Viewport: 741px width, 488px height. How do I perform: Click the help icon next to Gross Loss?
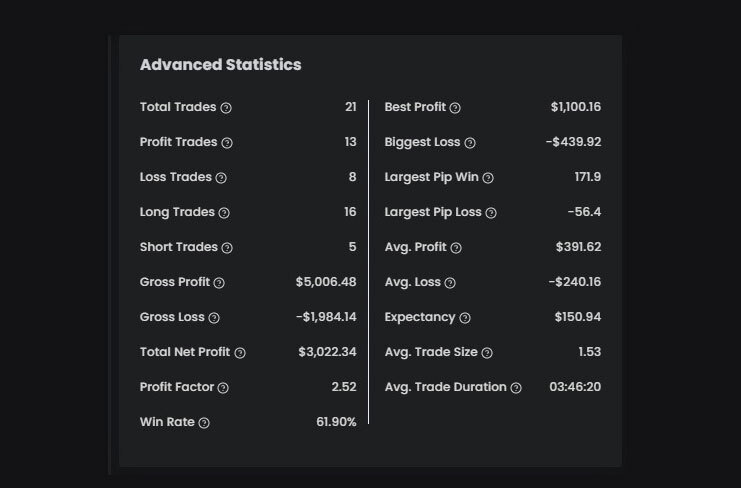point(214,318)
